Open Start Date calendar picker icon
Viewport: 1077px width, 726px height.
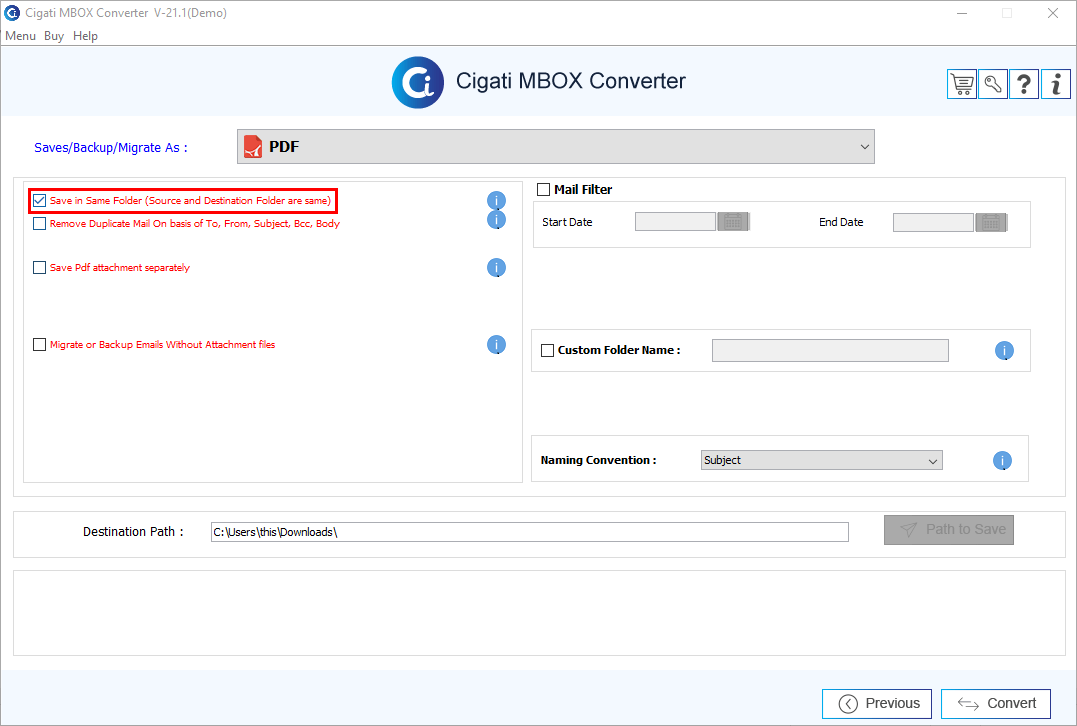734,222
